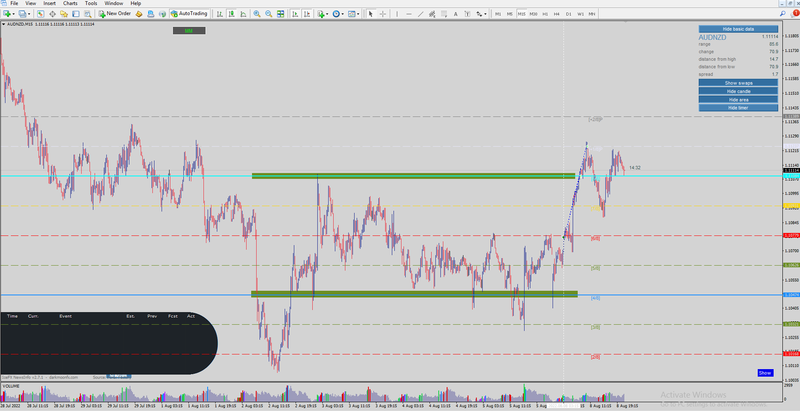Expand the Arrows objects dropdown

pyautogui.click(x=485, y=14)
